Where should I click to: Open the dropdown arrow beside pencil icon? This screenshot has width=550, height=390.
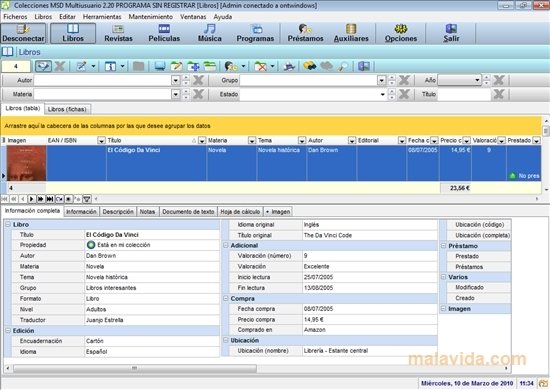pos(93,66)
